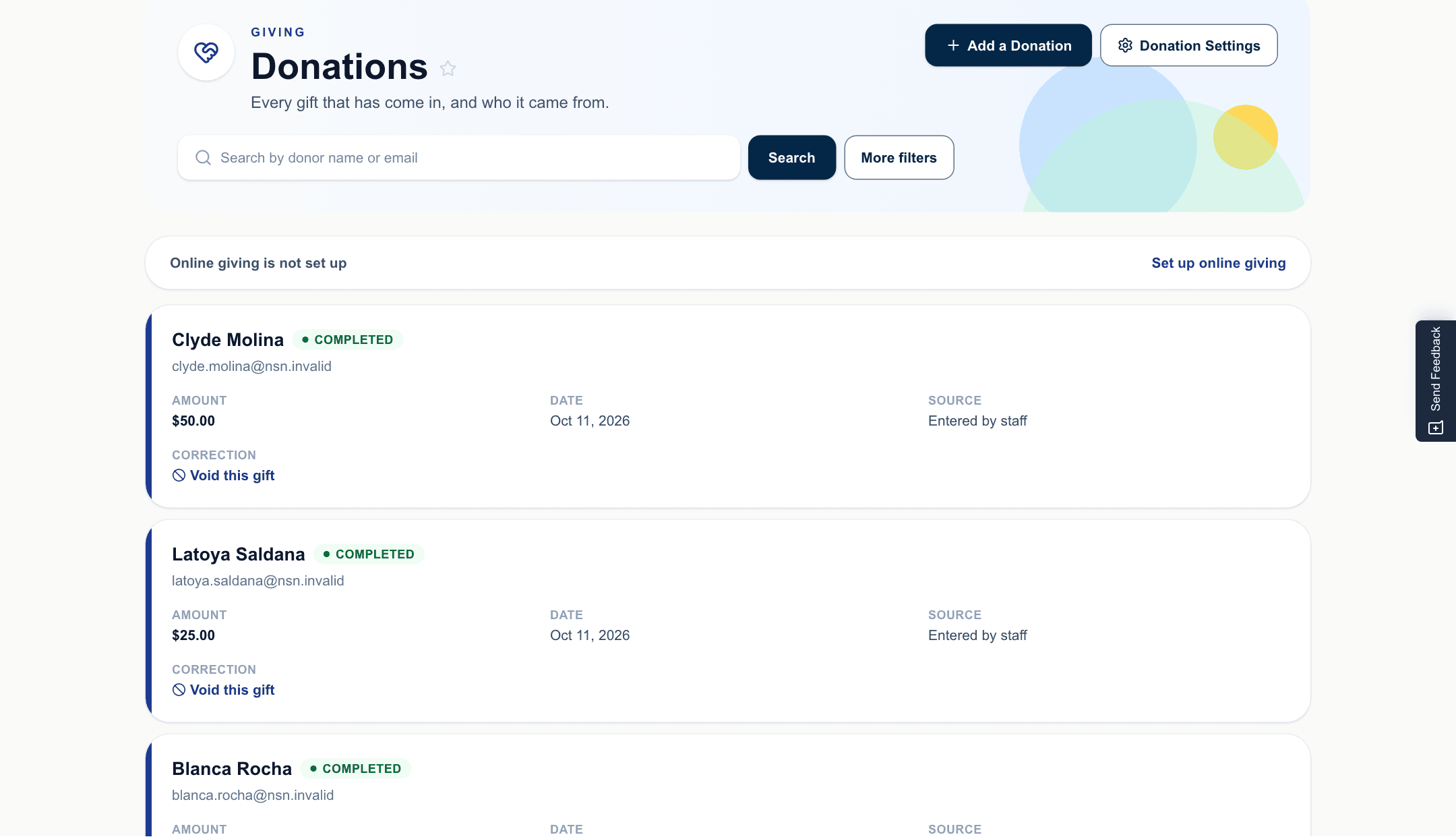Focus the donor name or email search field
Image resolution: width=1456 pixels, height=837 pixels.
(459, 158)
